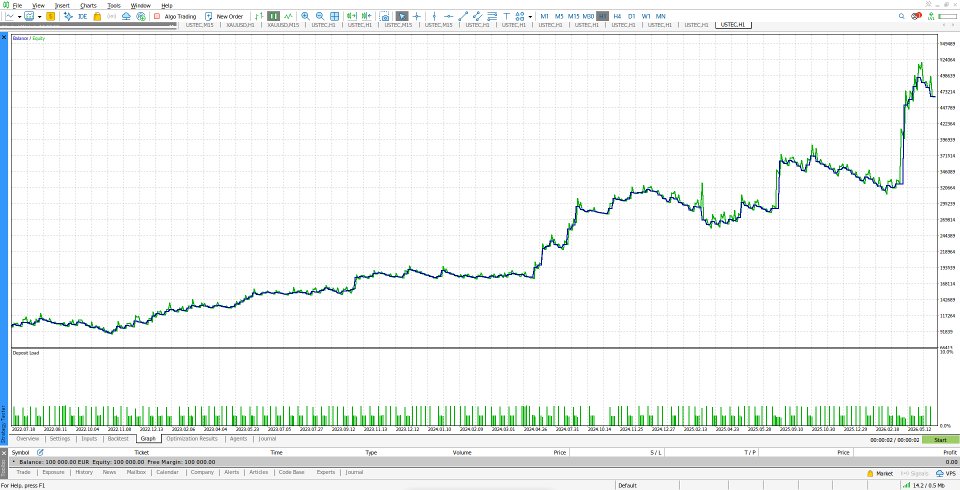Select the text label tool
The height and width of the screenshot is (490, 960).
(506, 16)
